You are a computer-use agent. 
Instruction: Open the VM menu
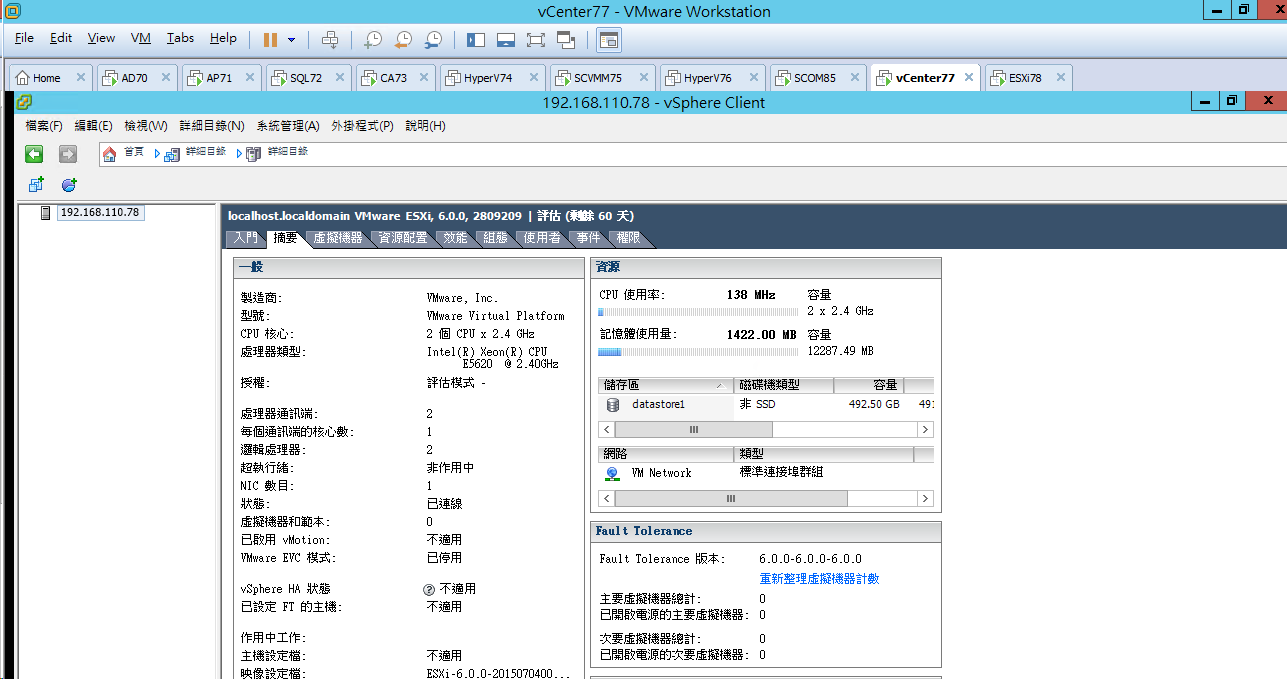click(141, 38)
